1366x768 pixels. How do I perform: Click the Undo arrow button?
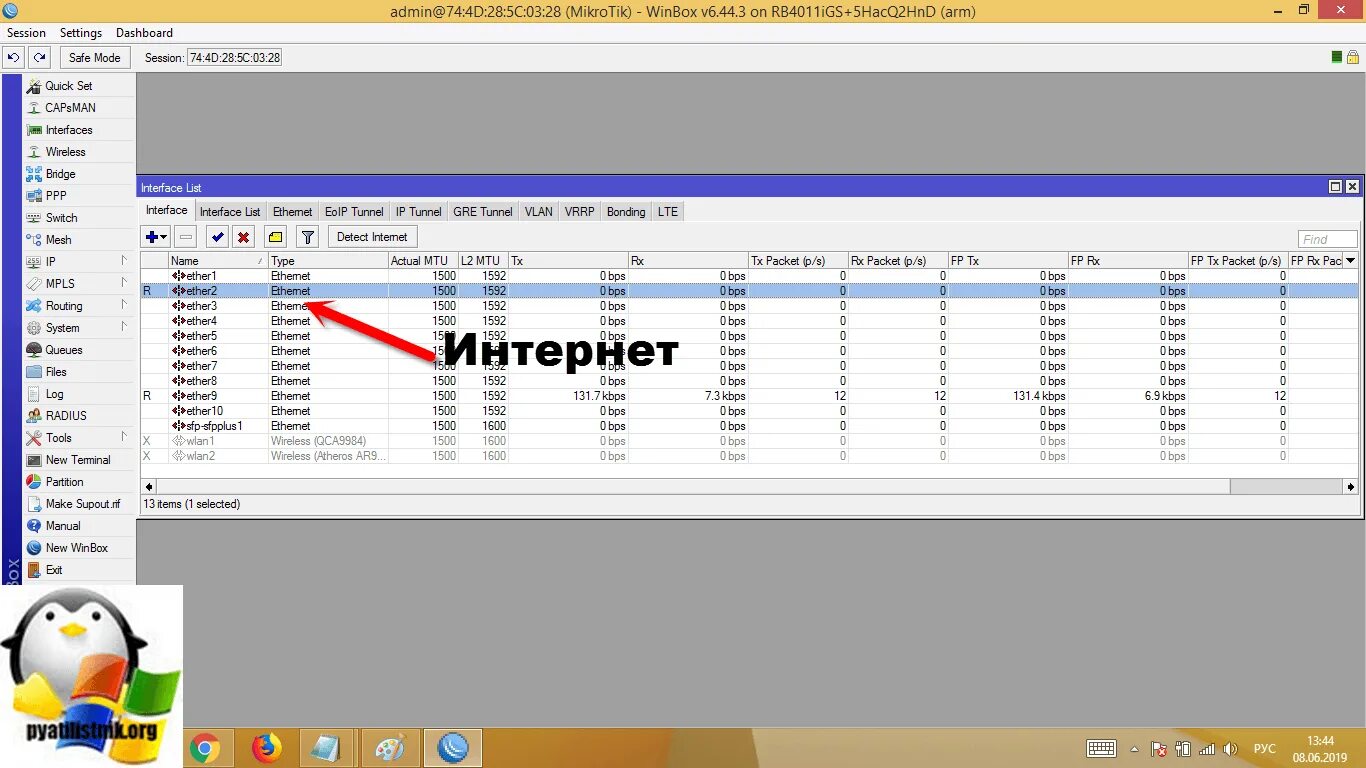[x=13, y=58]
